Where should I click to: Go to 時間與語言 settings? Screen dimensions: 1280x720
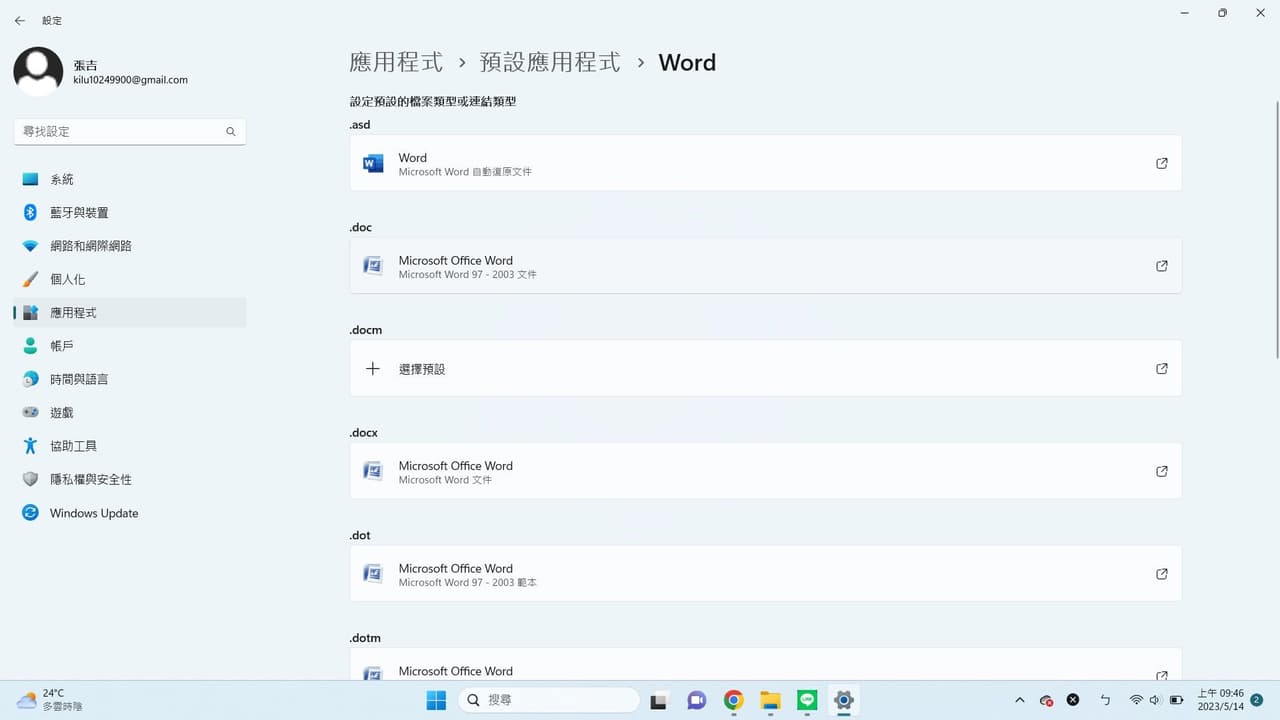[130, 379]
